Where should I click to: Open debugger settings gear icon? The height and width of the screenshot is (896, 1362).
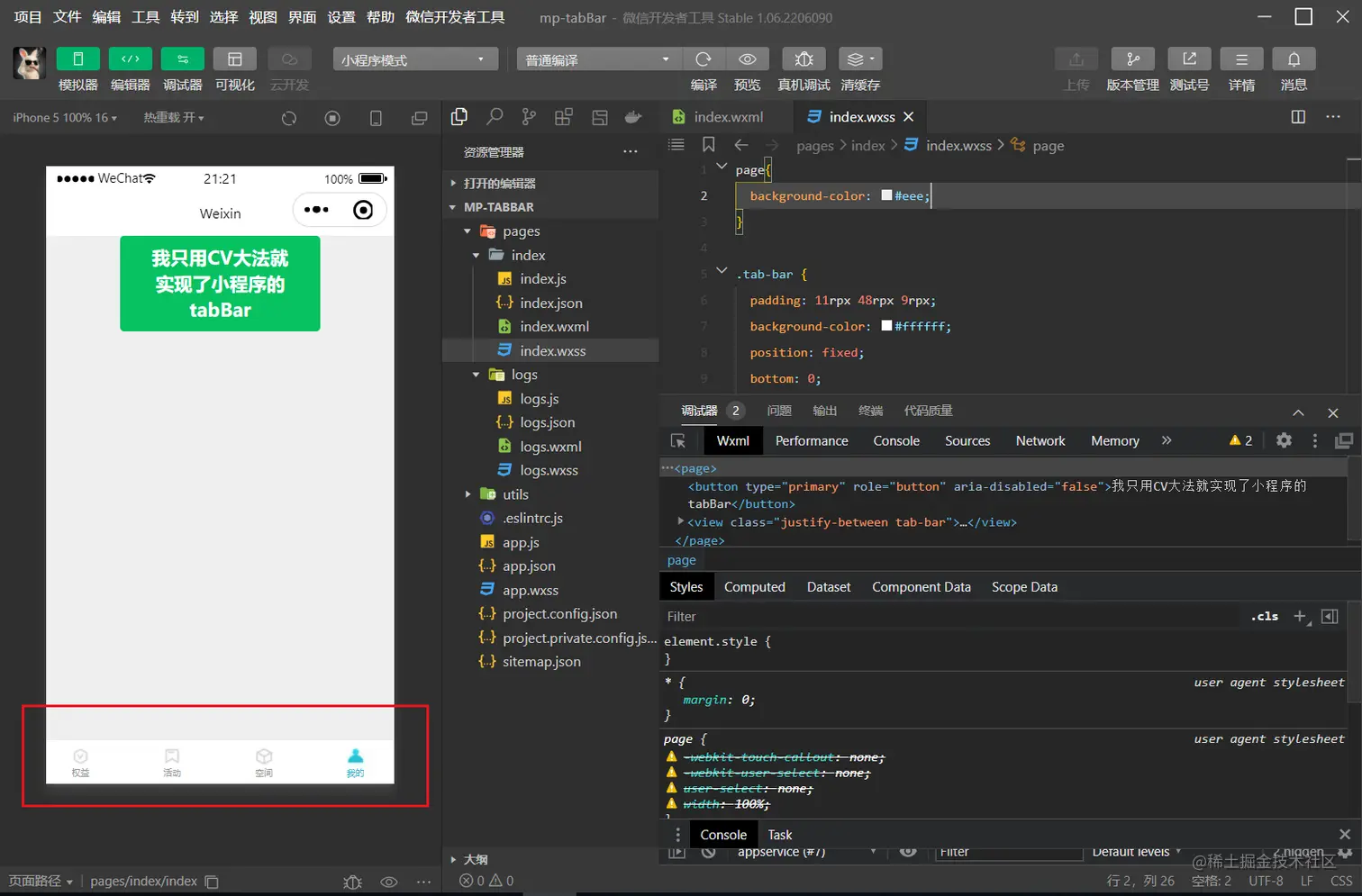1284,440
